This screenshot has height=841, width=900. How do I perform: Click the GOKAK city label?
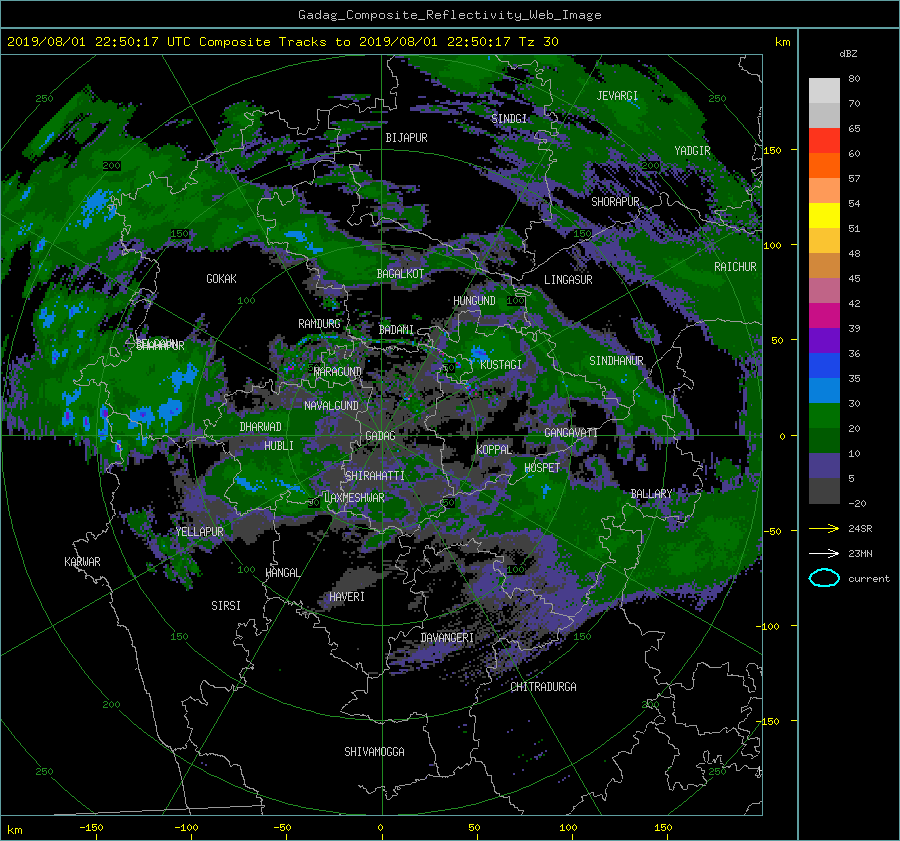pyautogui.click(x=222, y=278)
